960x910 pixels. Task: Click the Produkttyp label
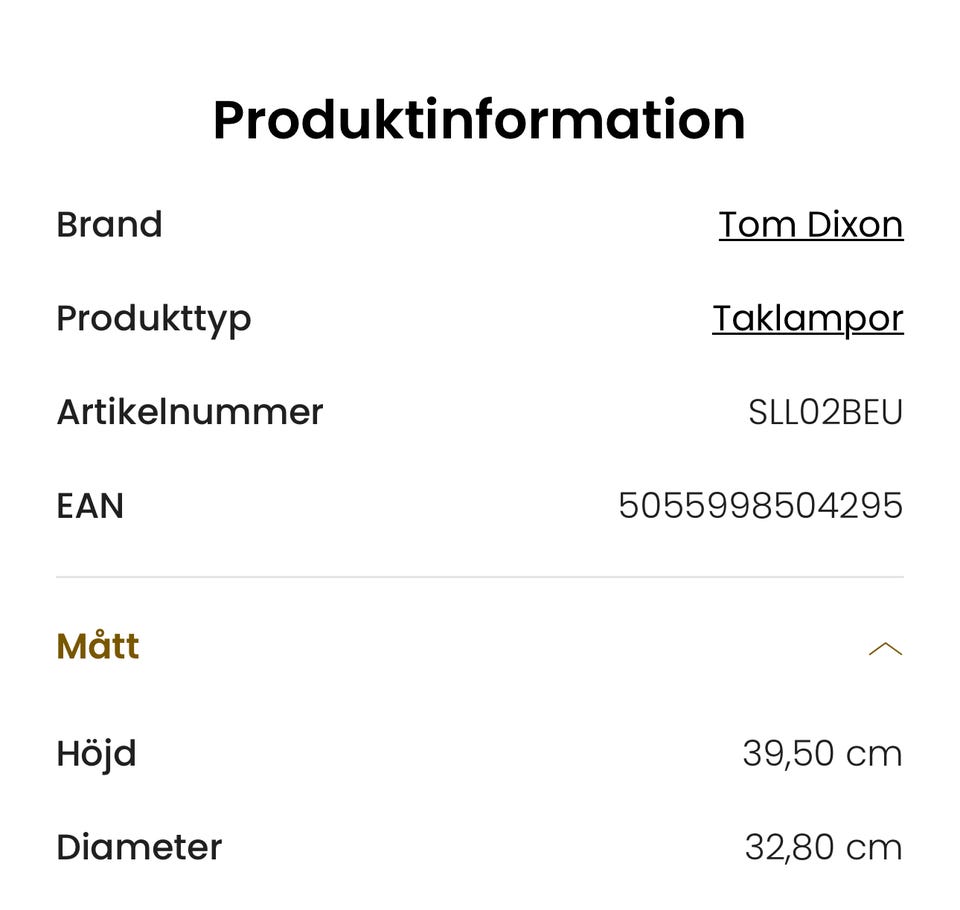153,319
